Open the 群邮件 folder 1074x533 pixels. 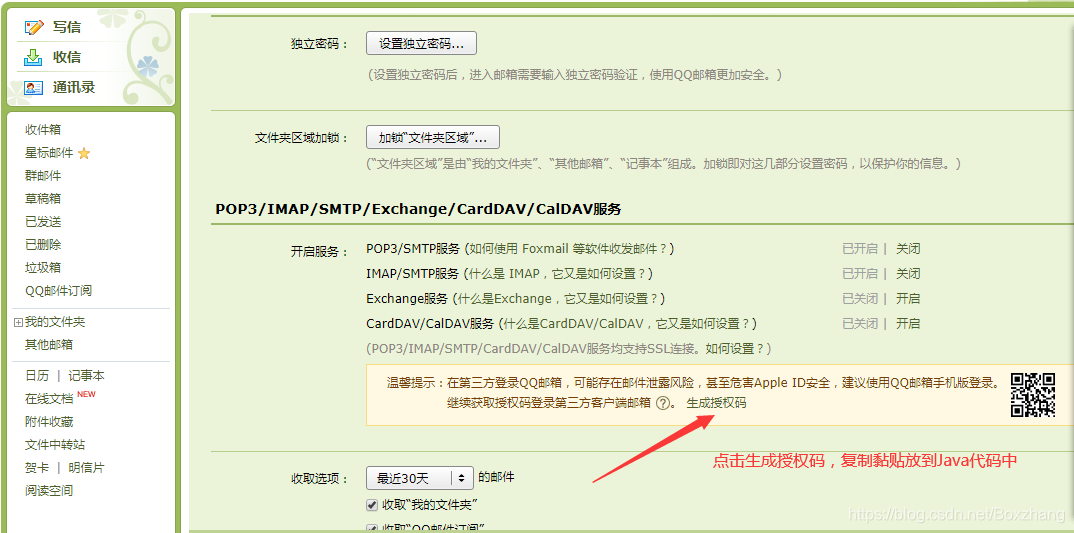(43, 175)
